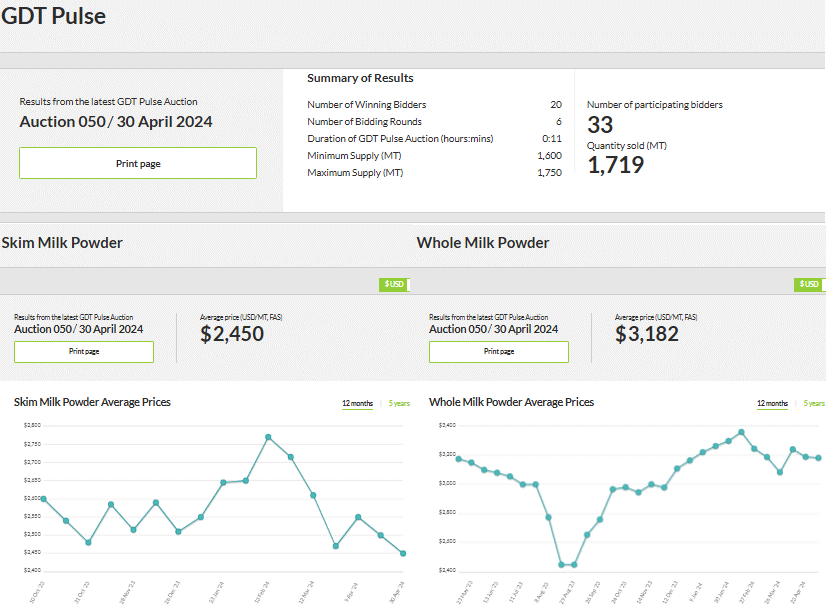Click the Skim Milk Powder average price $2,450
Screen dimensions: 827x608
[232, 334]
